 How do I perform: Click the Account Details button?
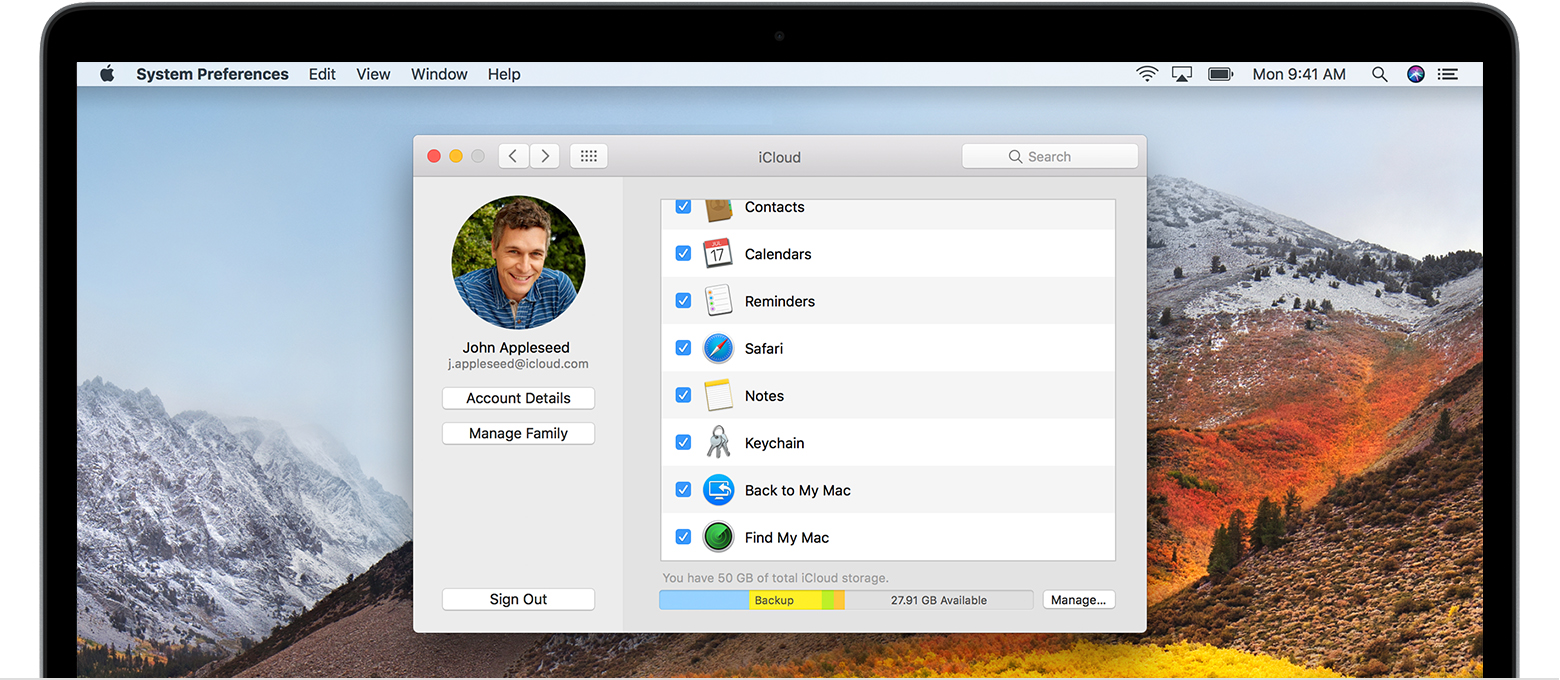(x=518, y=398)
